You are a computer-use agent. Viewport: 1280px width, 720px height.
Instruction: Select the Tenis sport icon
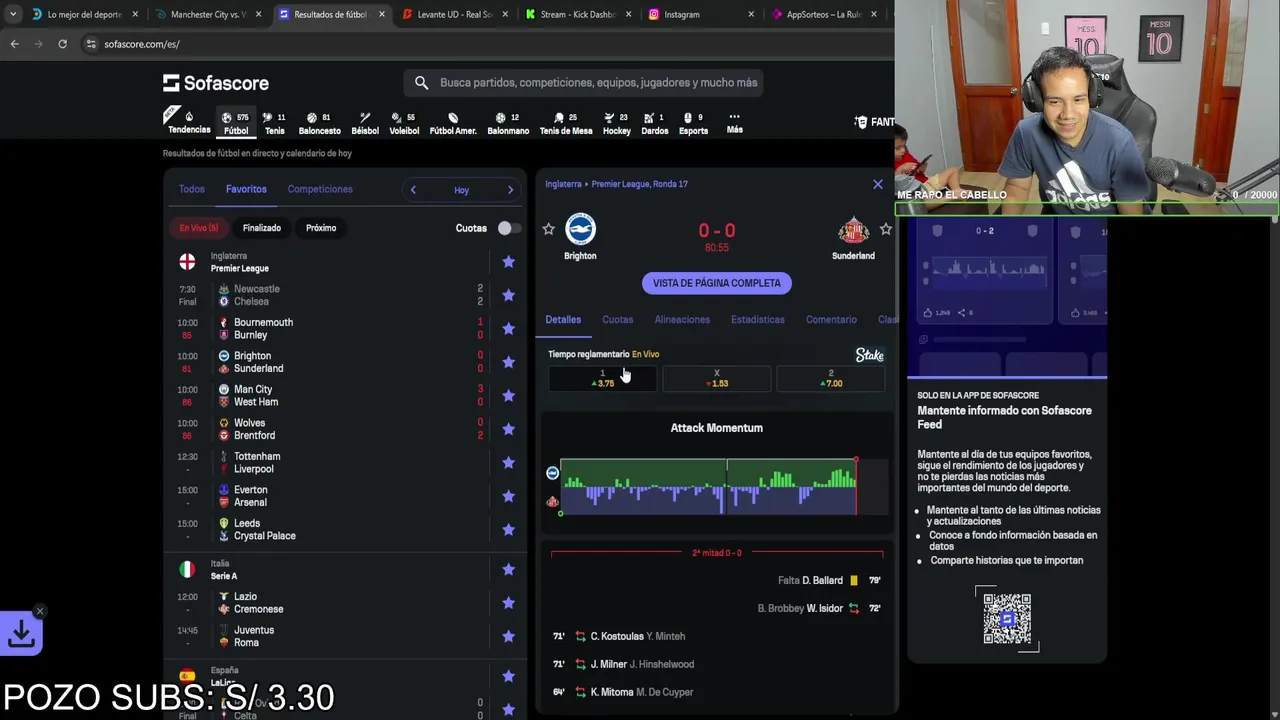tap(275, 122)
